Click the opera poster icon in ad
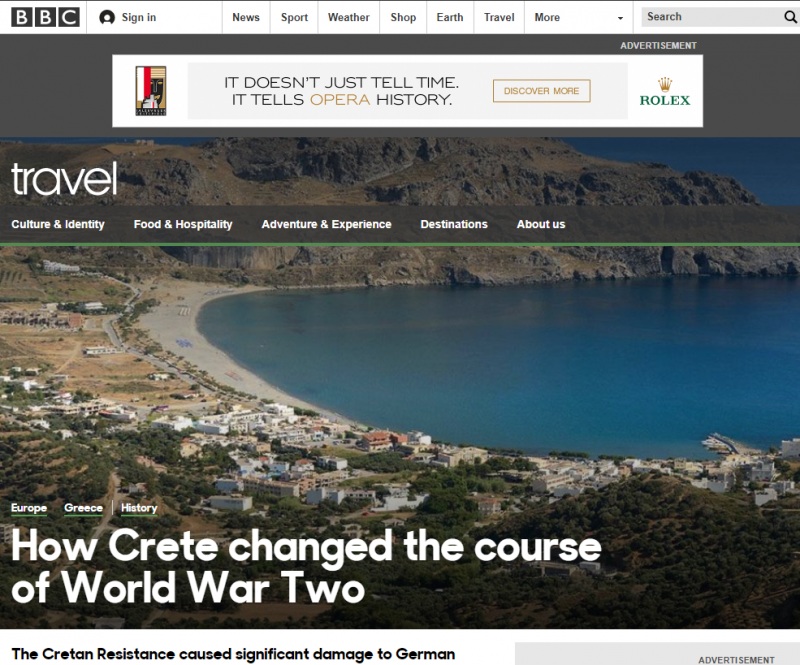 click(x=151, y=91)
